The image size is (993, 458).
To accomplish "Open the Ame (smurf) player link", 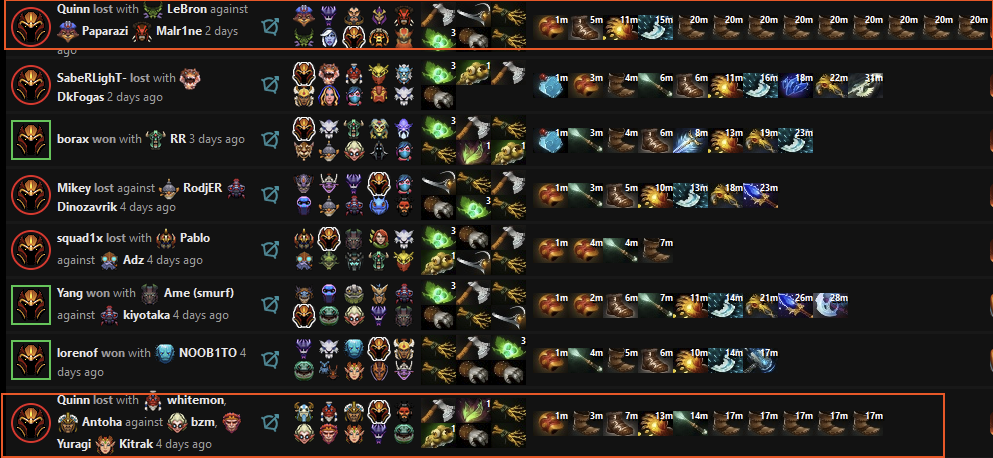I will click(199, 293).
